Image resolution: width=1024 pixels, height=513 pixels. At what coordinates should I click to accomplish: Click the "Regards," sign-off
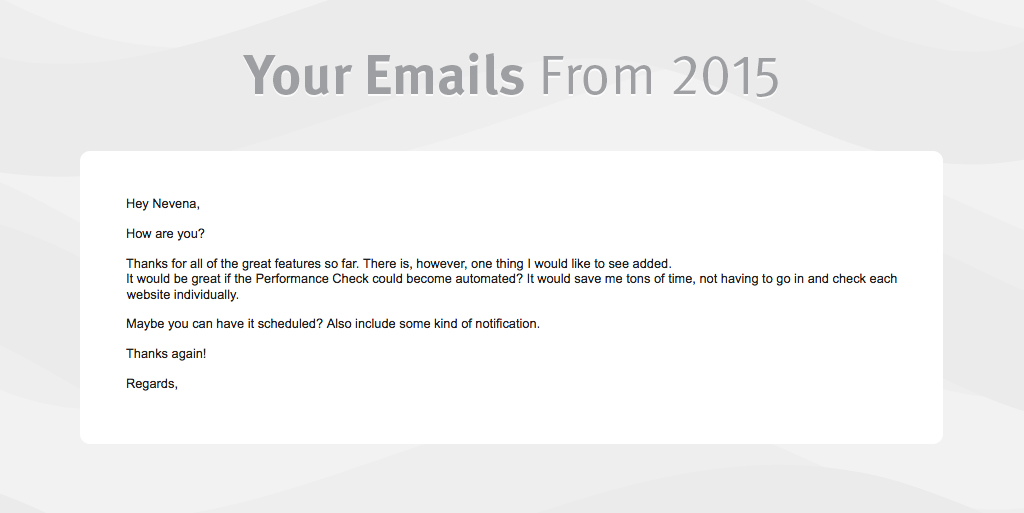click(x=151, y=383)
